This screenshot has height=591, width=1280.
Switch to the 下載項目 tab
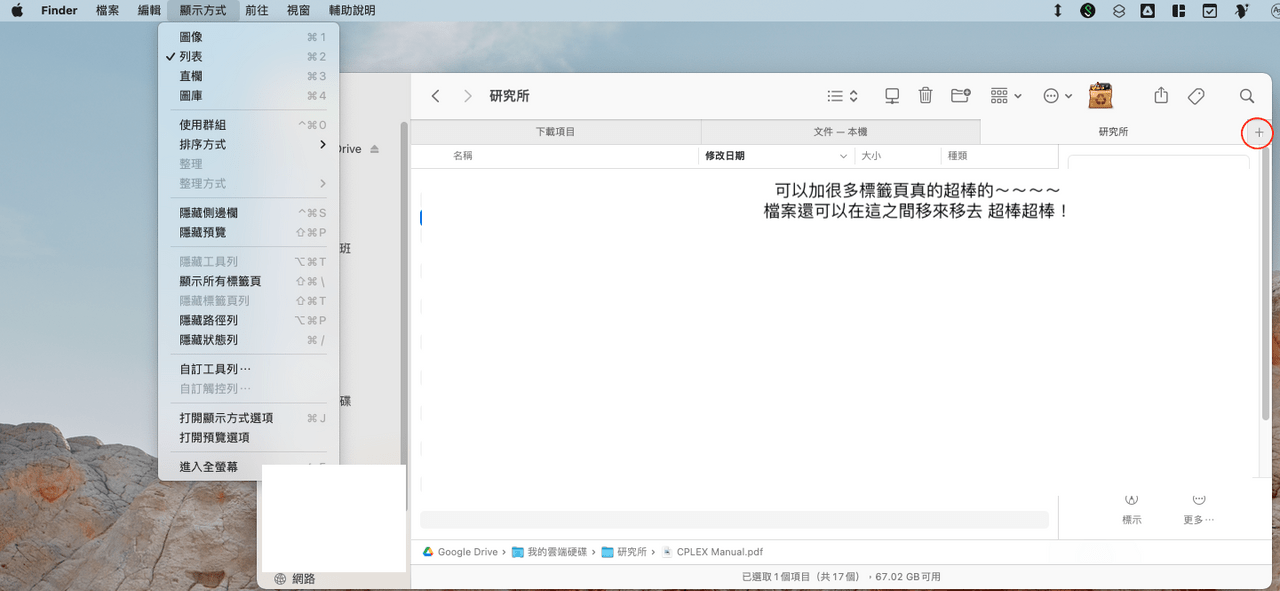tap(555, 132)
